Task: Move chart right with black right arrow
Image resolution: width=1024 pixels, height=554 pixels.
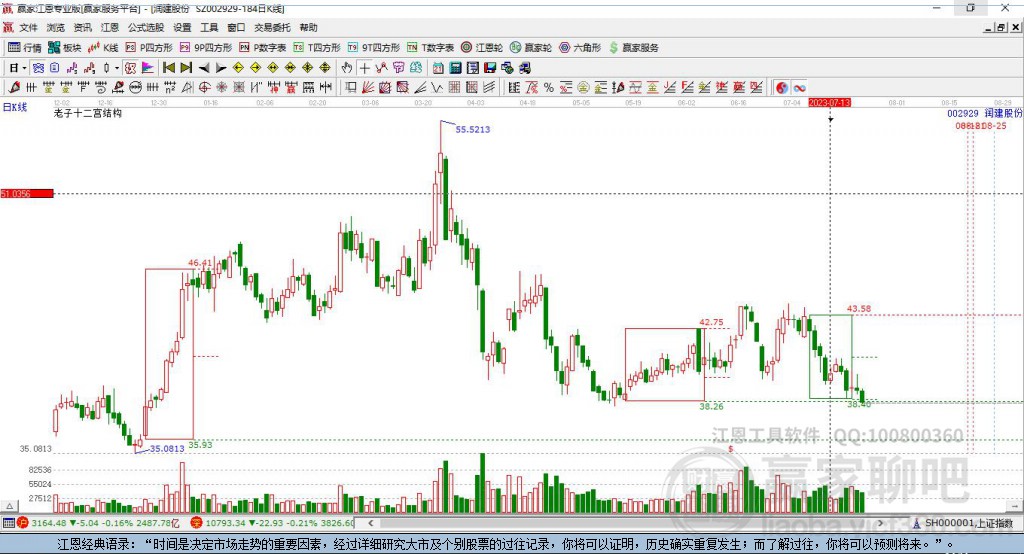Action: 221,68
